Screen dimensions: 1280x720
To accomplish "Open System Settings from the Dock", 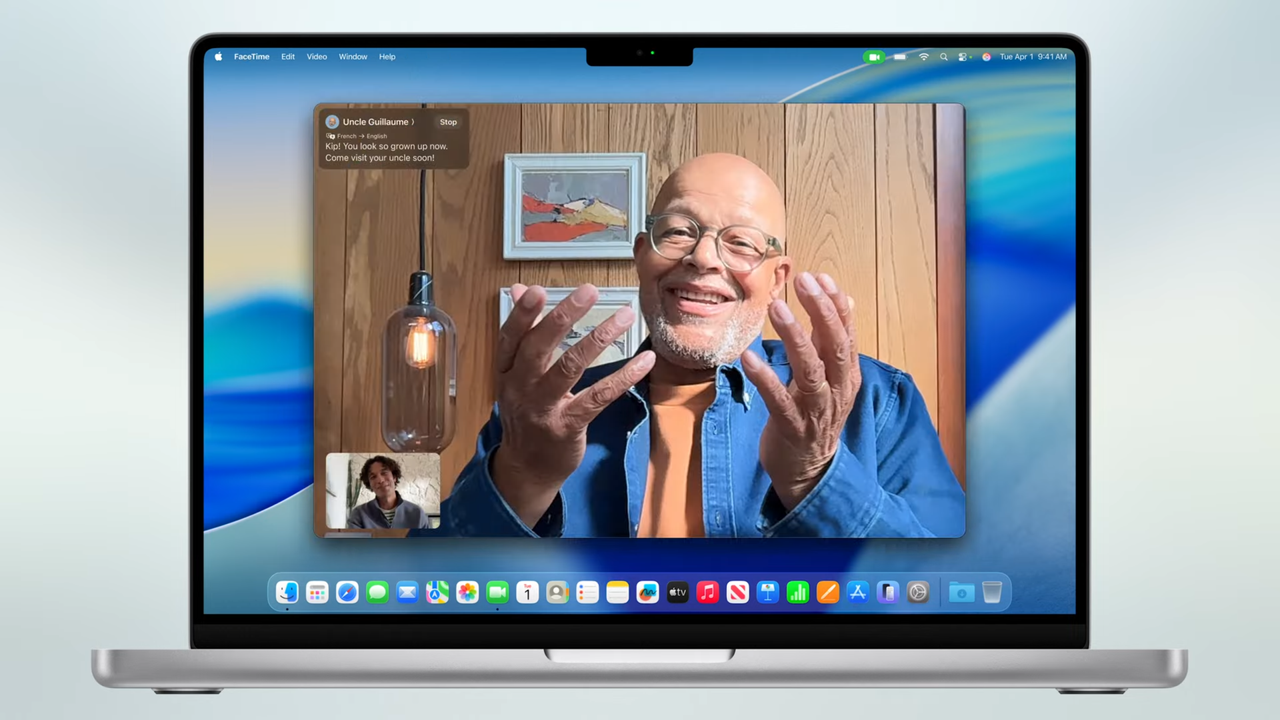I will point(918,592).
